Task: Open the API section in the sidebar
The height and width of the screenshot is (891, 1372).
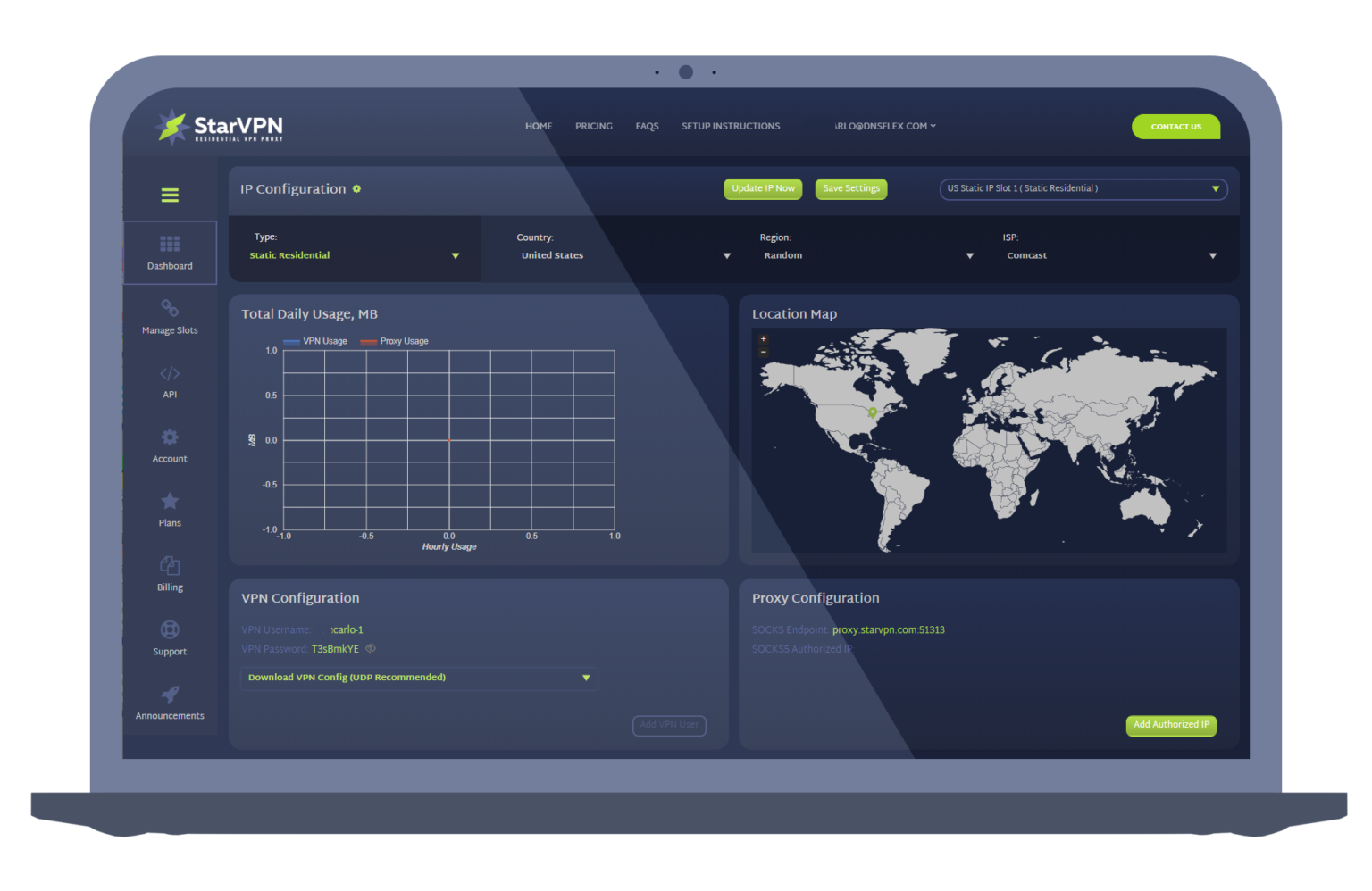Action: (x=169, y=374)
